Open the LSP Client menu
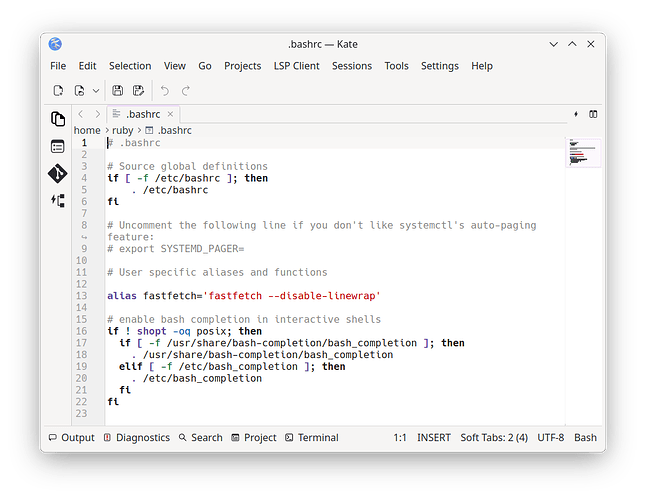This screenshot has width=646, height=499. [297, 66]
